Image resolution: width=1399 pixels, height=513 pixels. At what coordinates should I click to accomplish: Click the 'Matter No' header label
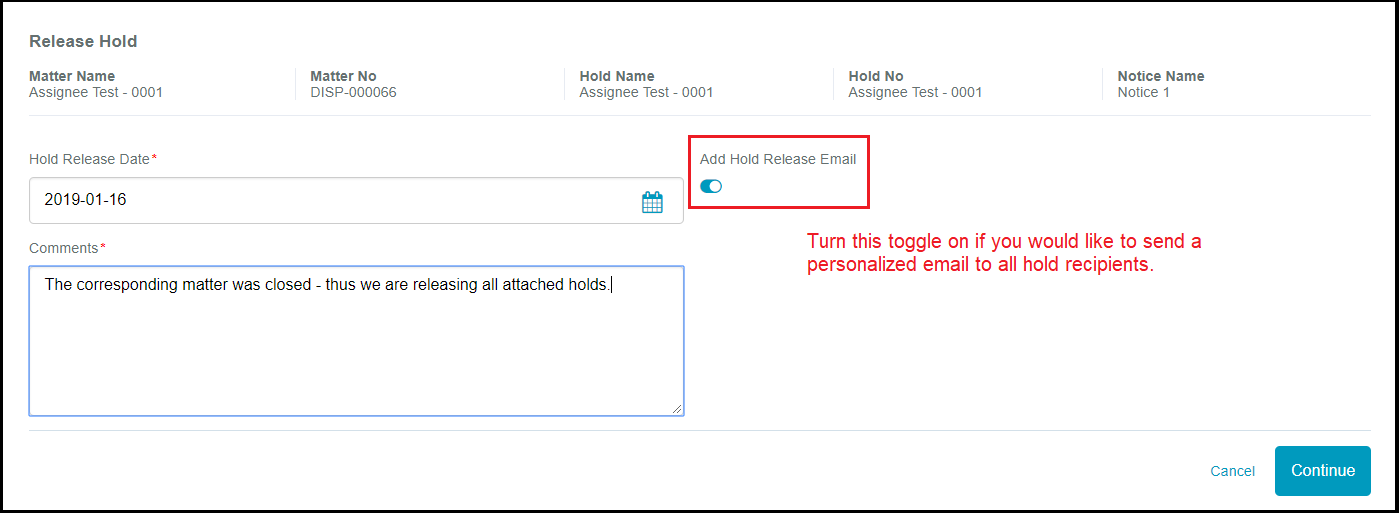[x=343, y=76]
